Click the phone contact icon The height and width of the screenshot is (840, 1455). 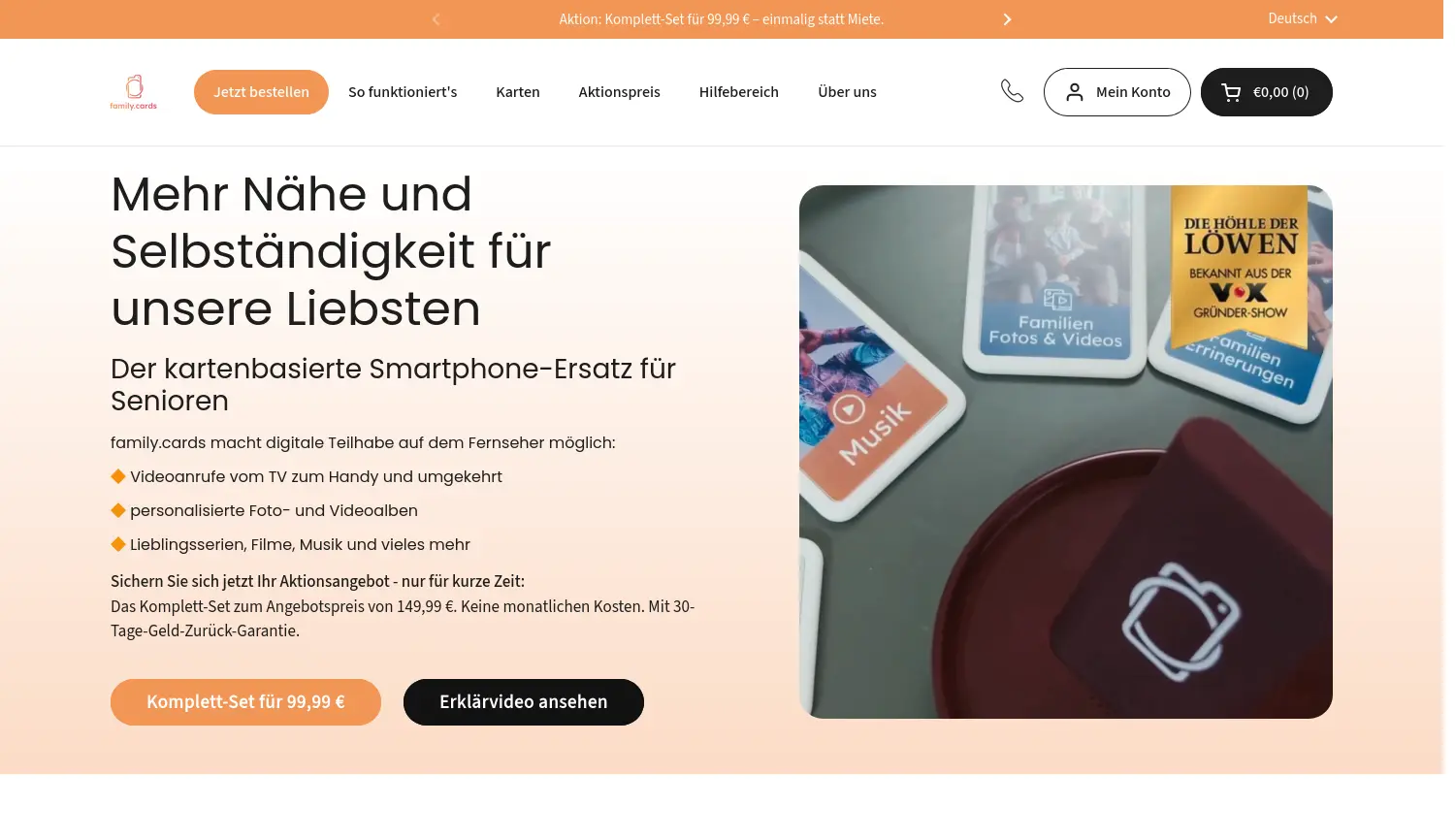point(1012,91)
